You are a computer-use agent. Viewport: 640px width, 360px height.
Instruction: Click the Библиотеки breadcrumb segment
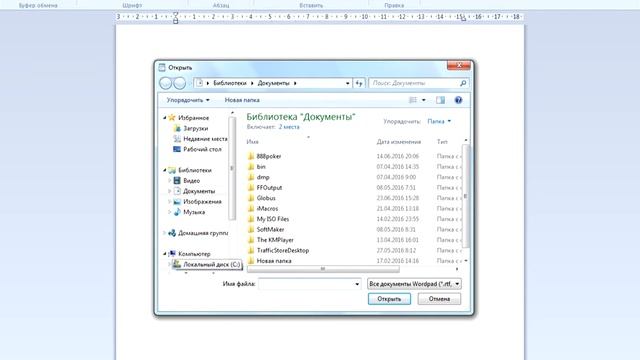(230, 83)
